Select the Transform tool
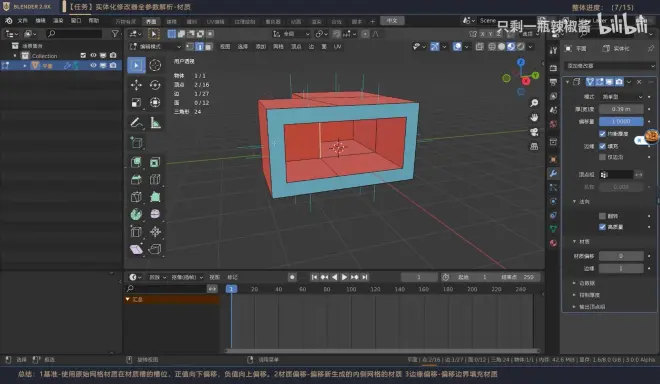660x384 pixels. coord(155,102)
